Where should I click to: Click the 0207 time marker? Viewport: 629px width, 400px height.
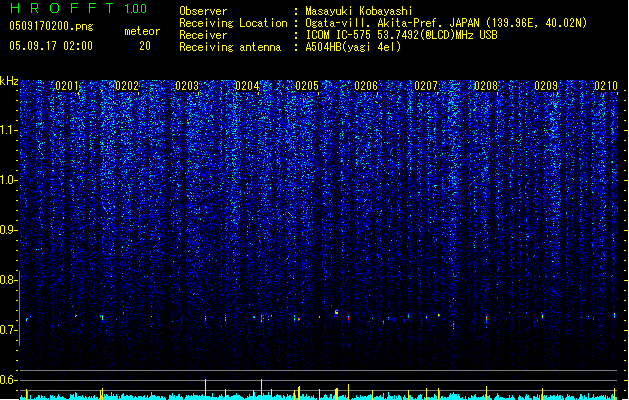pyautogui.click(x=426, y=86)
